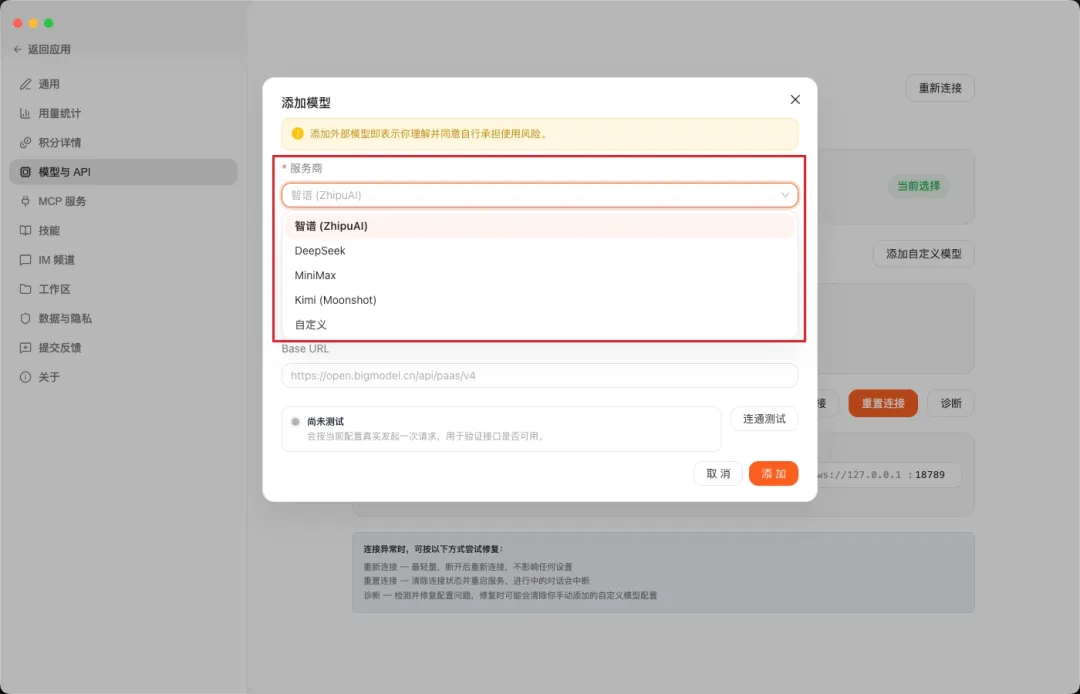
Task: Click the plug icon for MCP 服务
Action: coord(25,201)
